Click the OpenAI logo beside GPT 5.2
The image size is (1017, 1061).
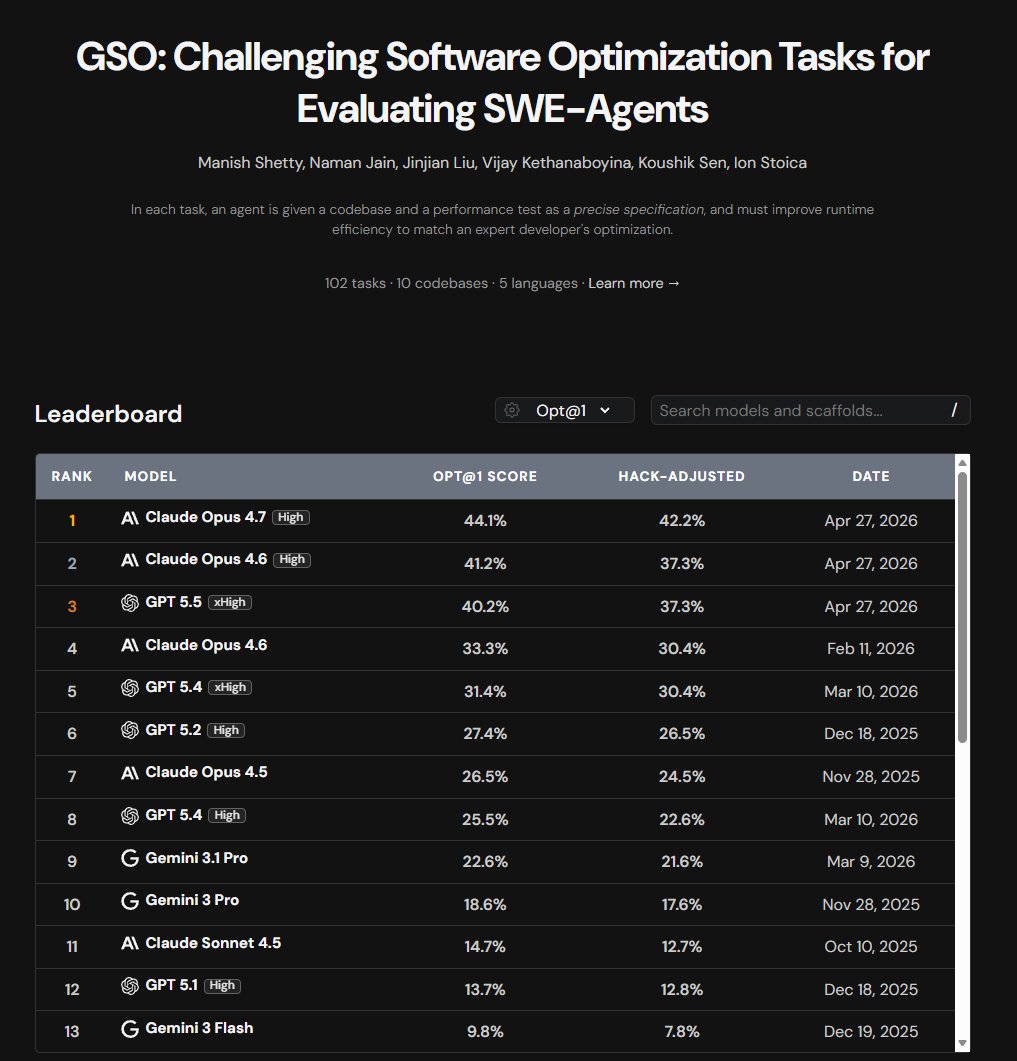pyautogui.click(x=130, y=730)
